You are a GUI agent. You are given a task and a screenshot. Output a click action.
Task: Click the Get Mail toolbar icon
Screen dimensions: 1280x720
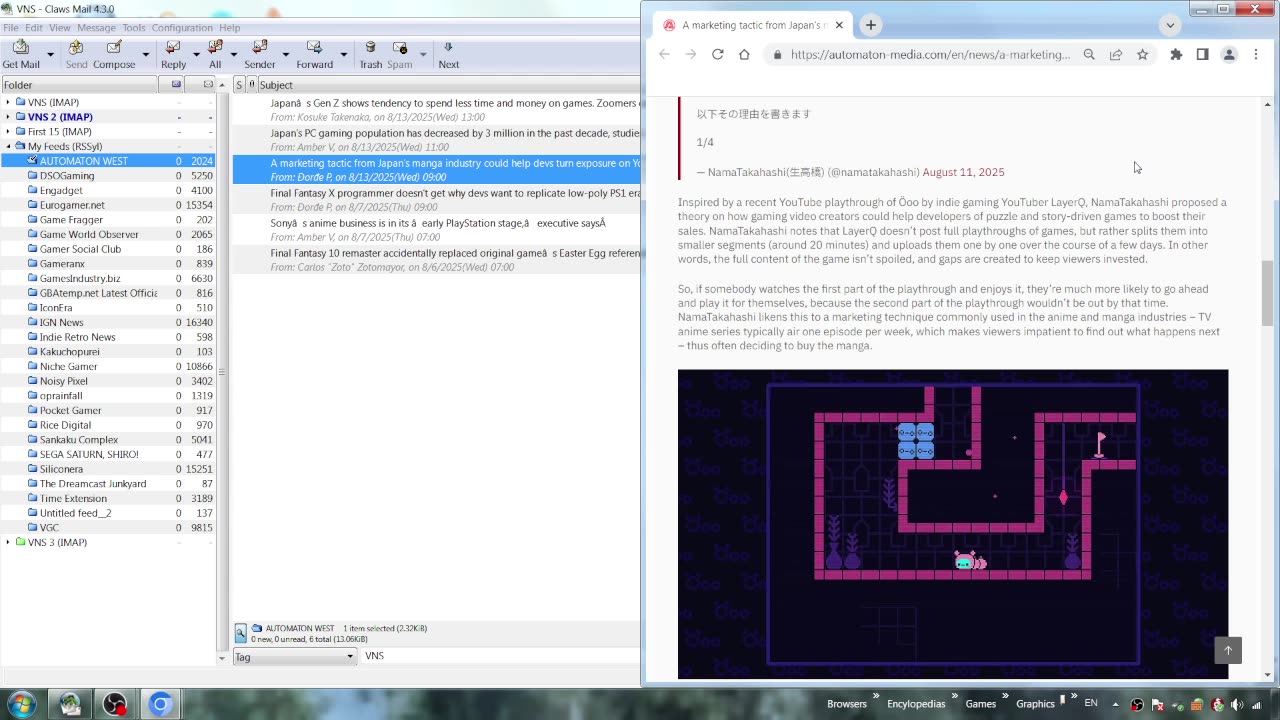(x=21, y=54)
